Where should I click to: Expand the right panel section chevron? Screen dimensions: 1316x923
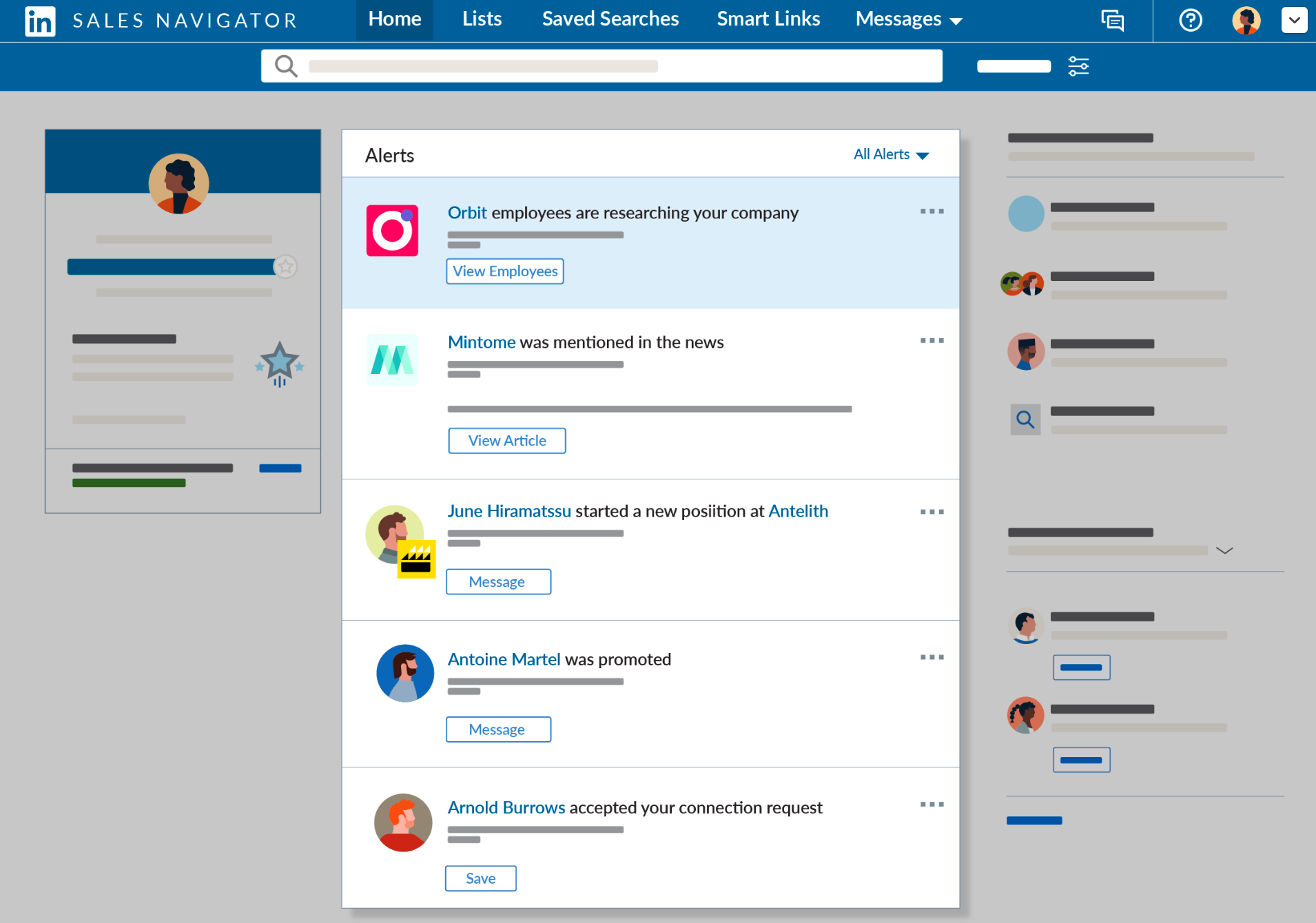coord(1224,550)
